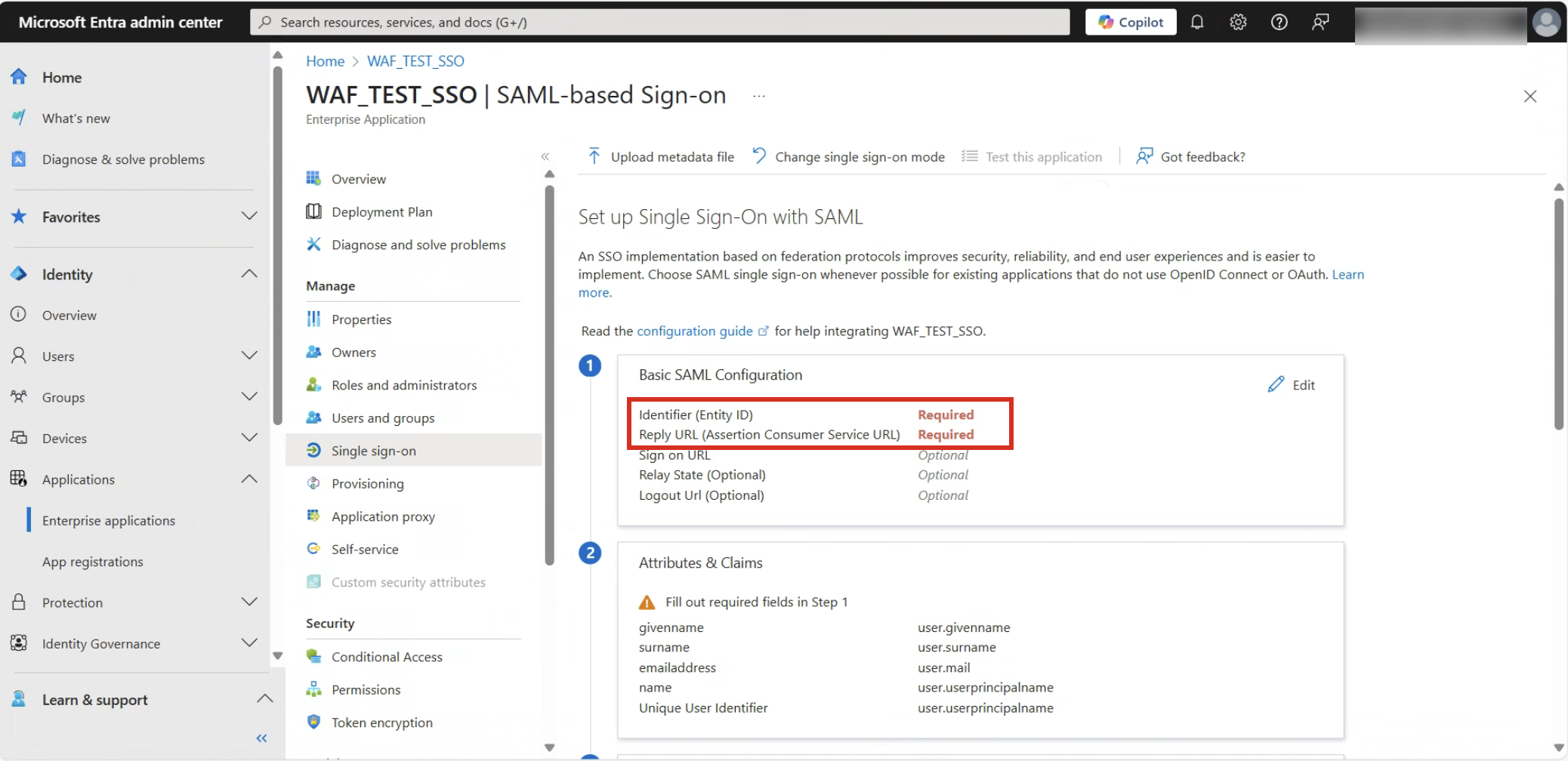Viewport: 1568px width, 761px height.
Task: Click the Users and groups icon
Action: [313, 417]
